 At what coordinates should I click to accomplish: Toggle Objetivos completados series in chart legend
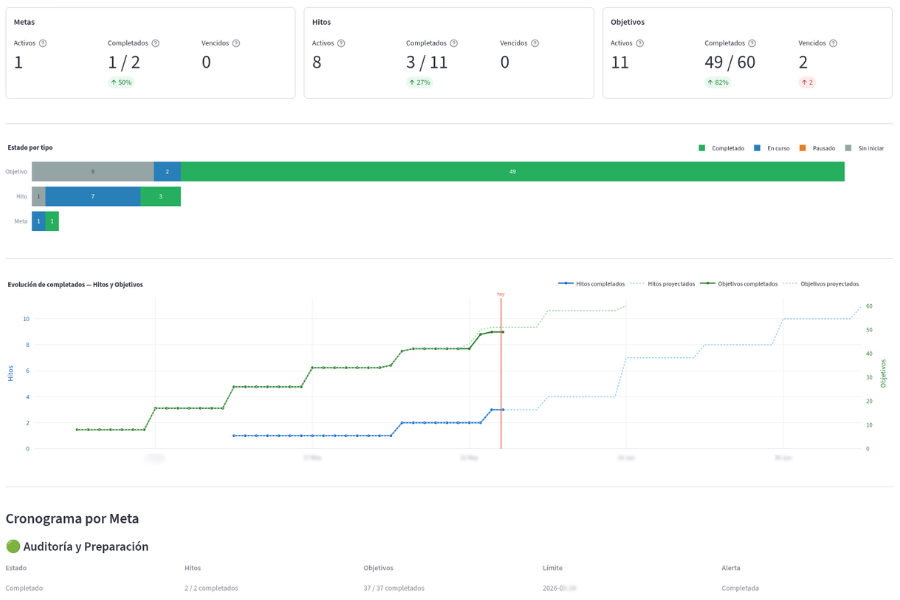739,284
